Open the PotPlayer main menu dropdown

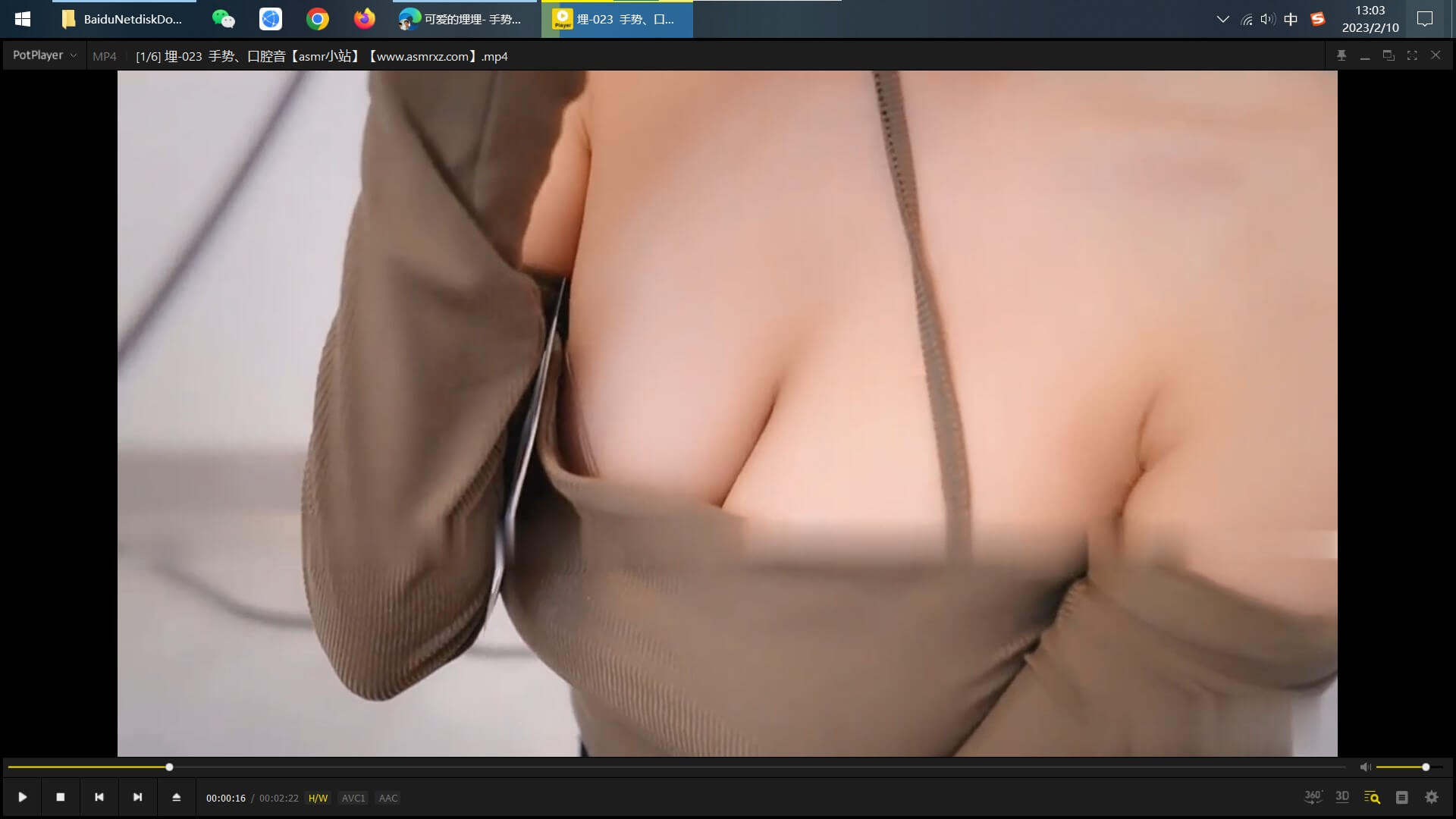(x=44, y=55)
